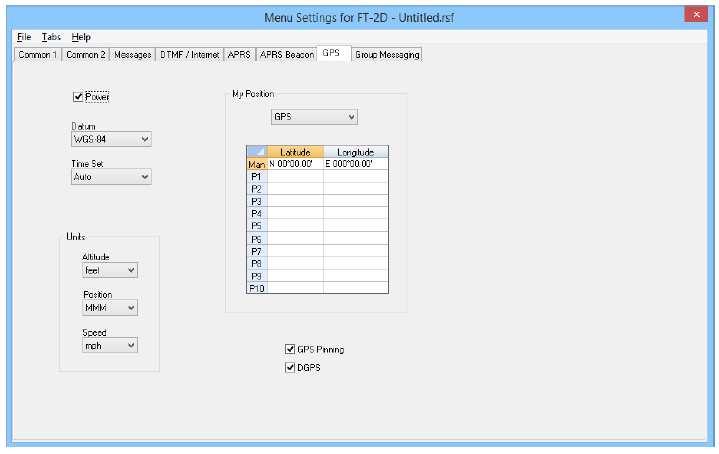The width and height of the screenshot is (719, 454).
Task: Select the P5 row header
Action: click(x=257, y=226)
